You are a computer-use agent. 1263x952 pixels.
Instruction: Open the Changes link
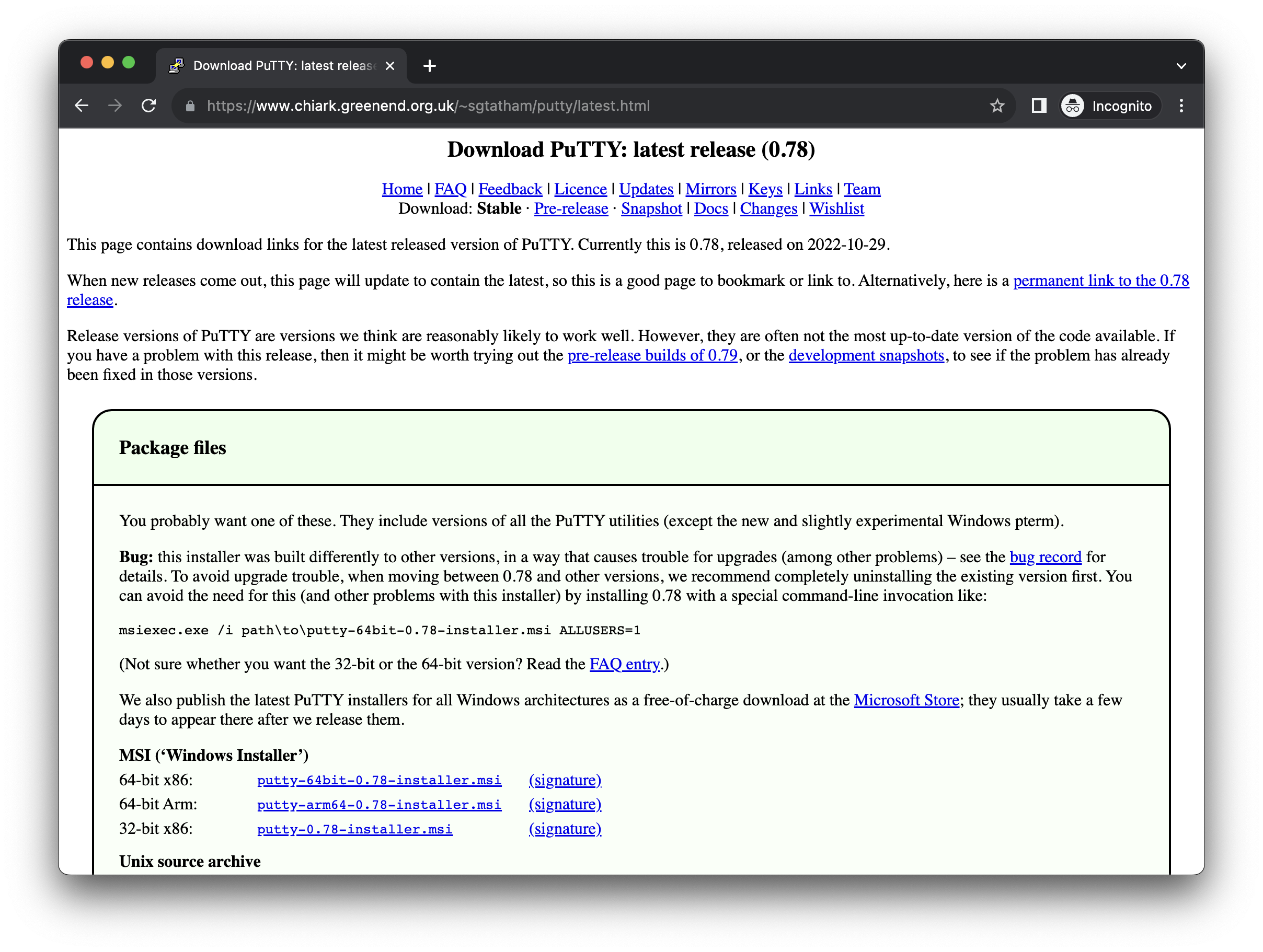(x=768, y=208)
